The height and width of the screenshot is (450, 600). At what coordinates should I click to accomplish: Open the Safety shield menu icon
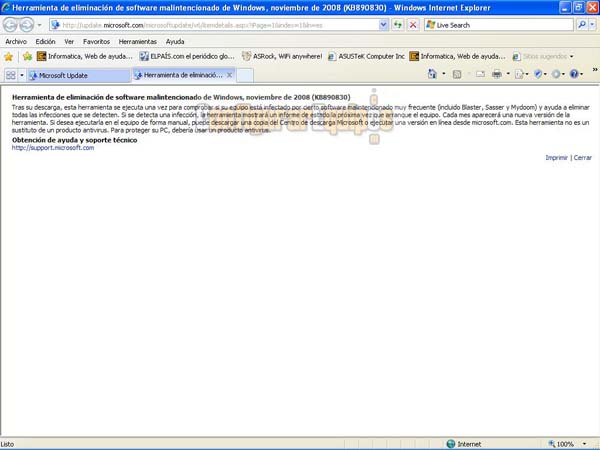click(x=540, y=74)
